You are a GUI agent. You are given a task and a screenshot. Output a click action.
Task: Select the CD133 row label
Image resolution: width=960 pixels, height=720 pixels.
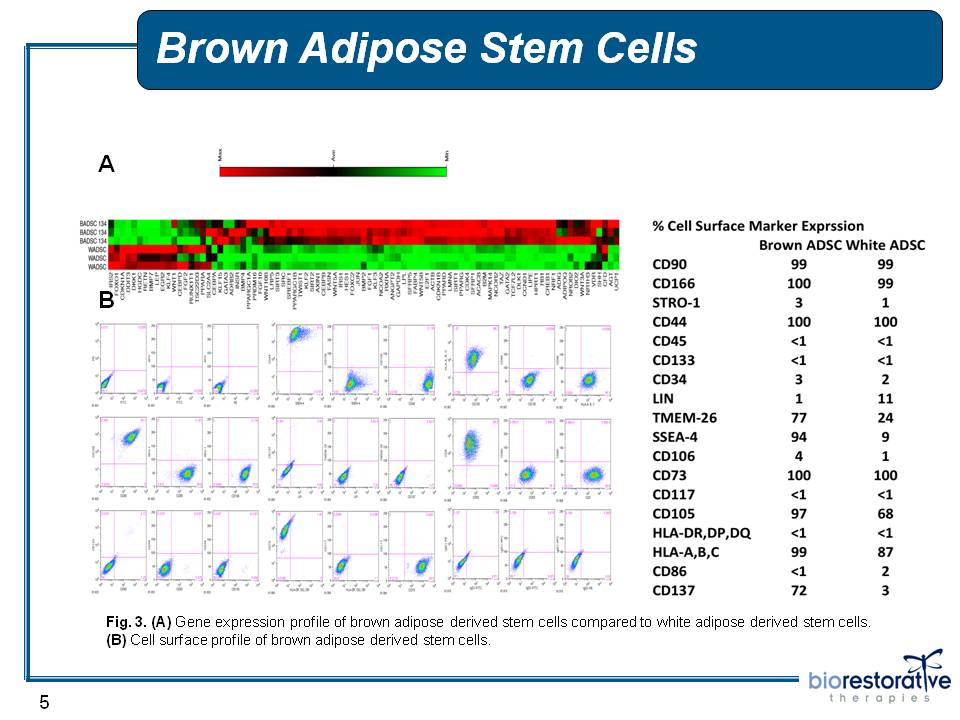(673, 361)
